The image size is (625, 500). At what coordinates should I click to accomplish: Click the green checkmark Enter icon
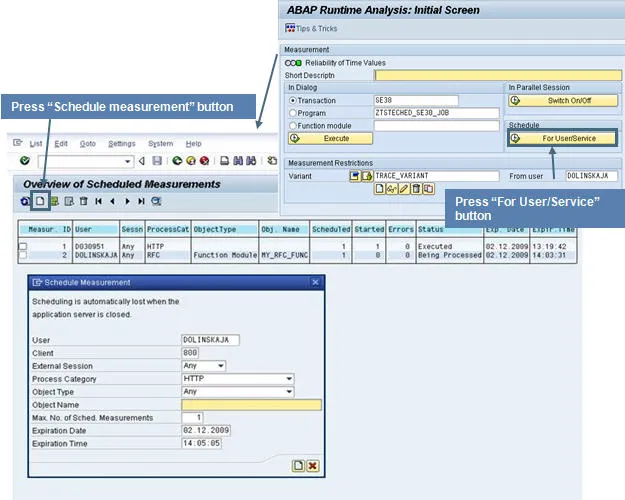25,161
